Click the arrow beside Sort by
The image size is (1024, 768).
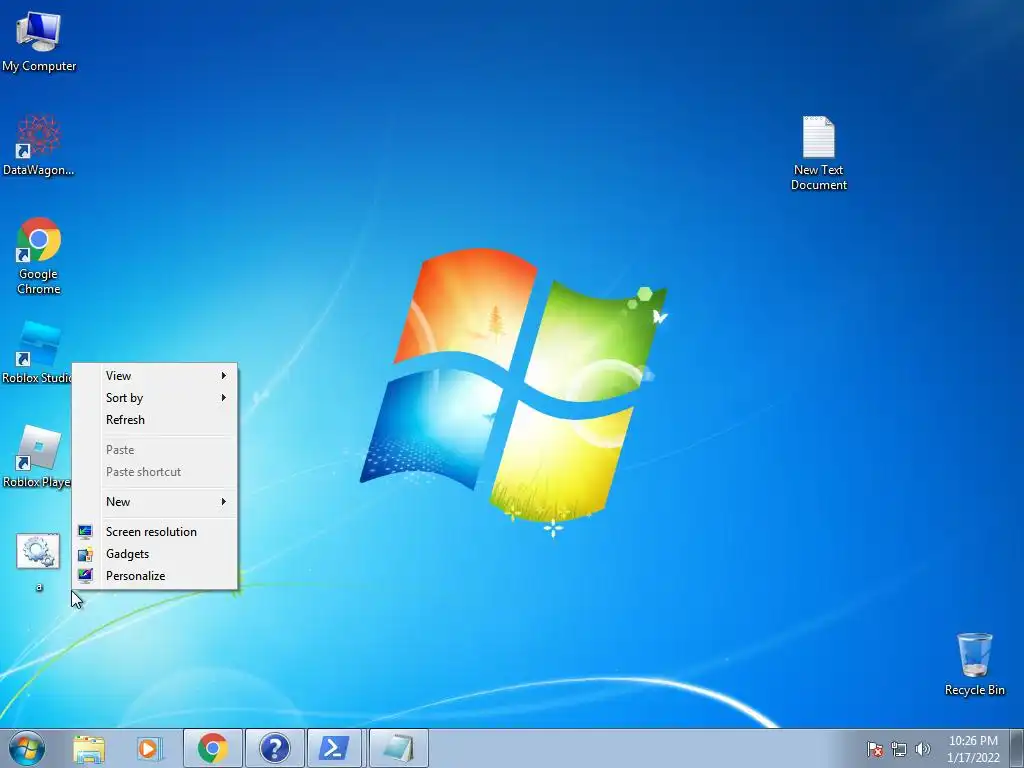(x=223, y=398)
